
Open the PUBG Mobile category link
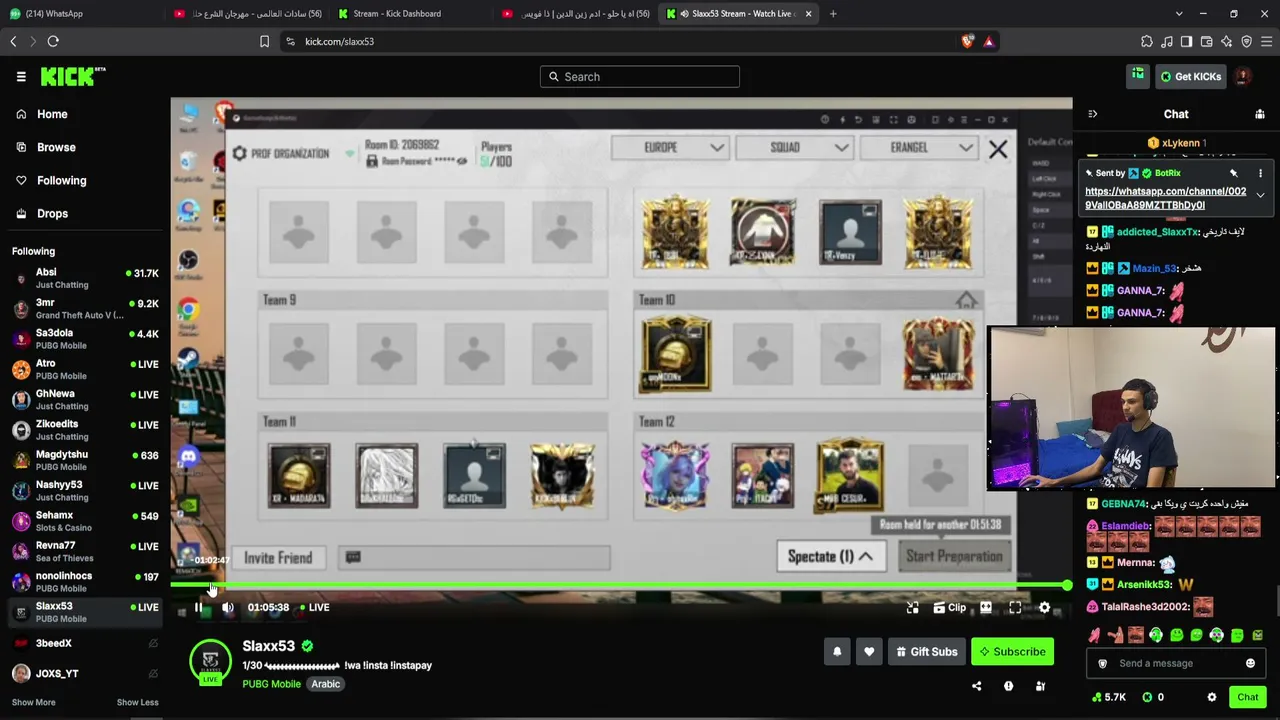pos(271,684)
